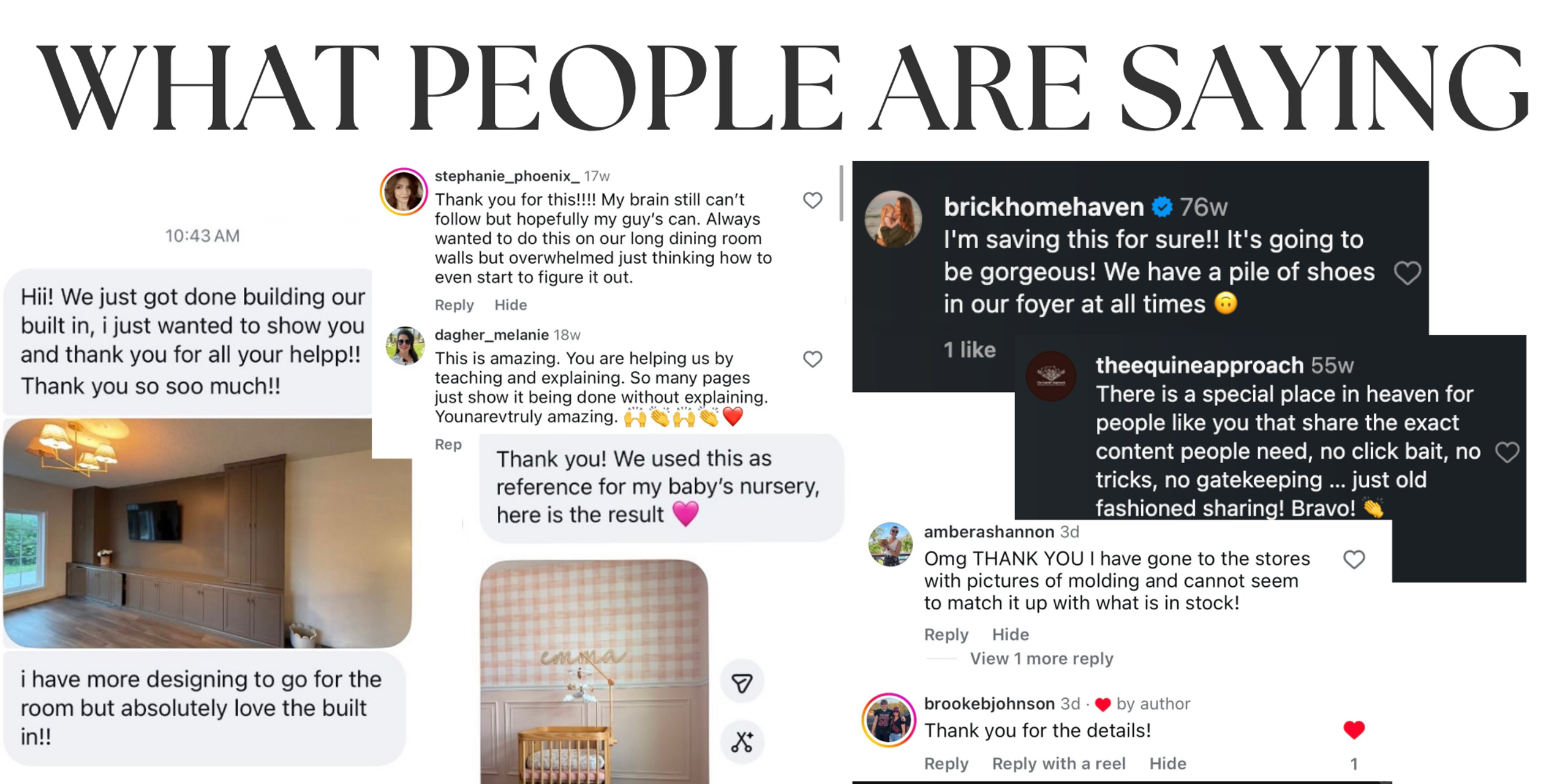Open the theequineapproach profile link
Screen dimensions: 1568x784
tap(1199, 365)
